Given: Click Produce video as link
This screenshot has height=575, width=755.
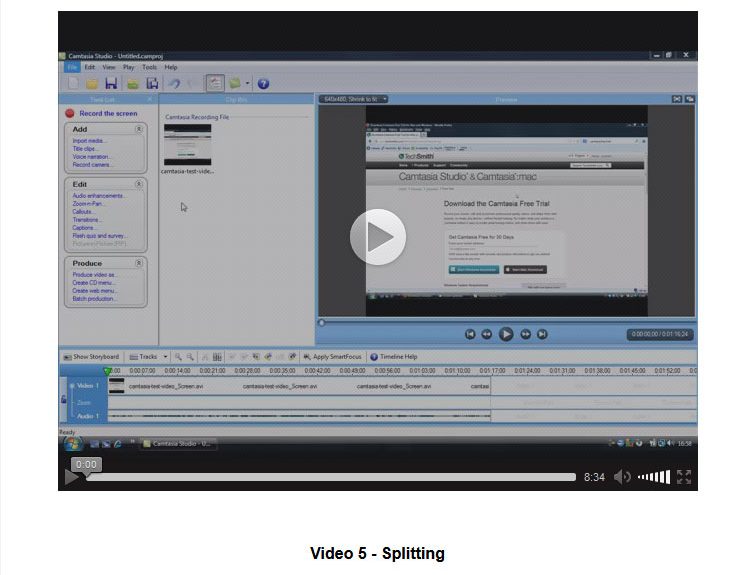Looking at the screenshot, I should pyautogui.click(x=95, y=274).
